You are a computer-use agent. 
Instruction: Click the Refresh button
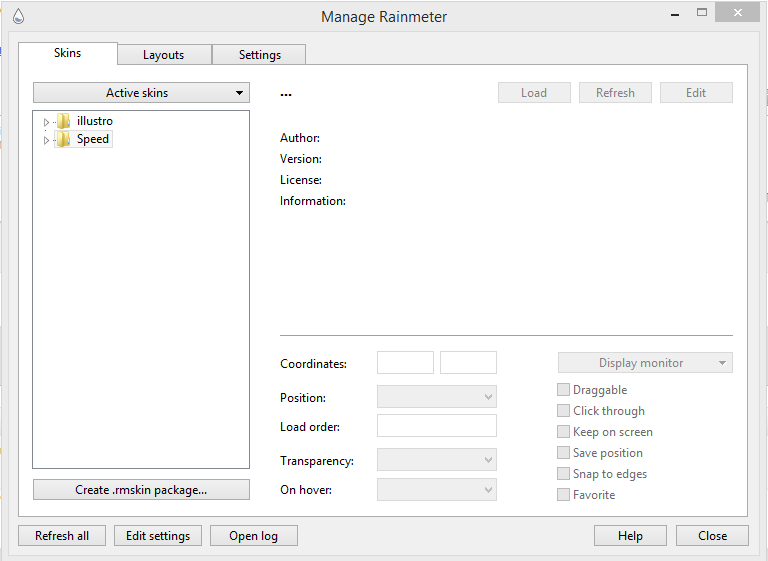pyautogui.click(x=615, y=93)
